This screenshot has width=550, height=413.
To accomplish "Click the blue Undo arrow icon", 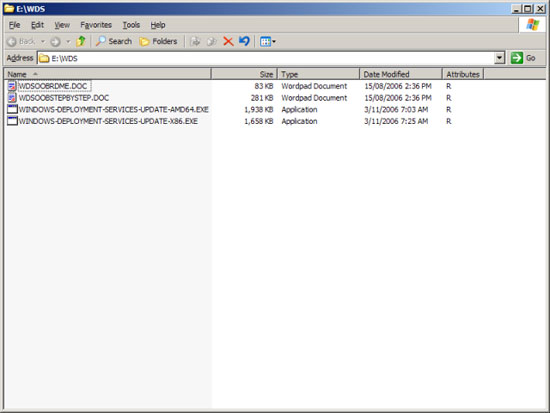I will (x=244, y=41).
